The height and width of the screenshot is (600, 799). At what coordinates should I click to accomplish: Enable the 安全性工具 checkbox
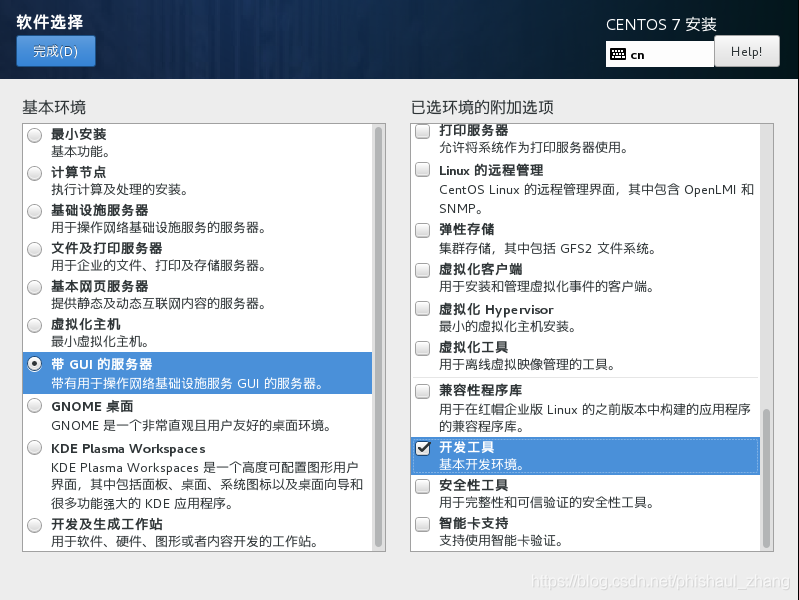point(422,486)
